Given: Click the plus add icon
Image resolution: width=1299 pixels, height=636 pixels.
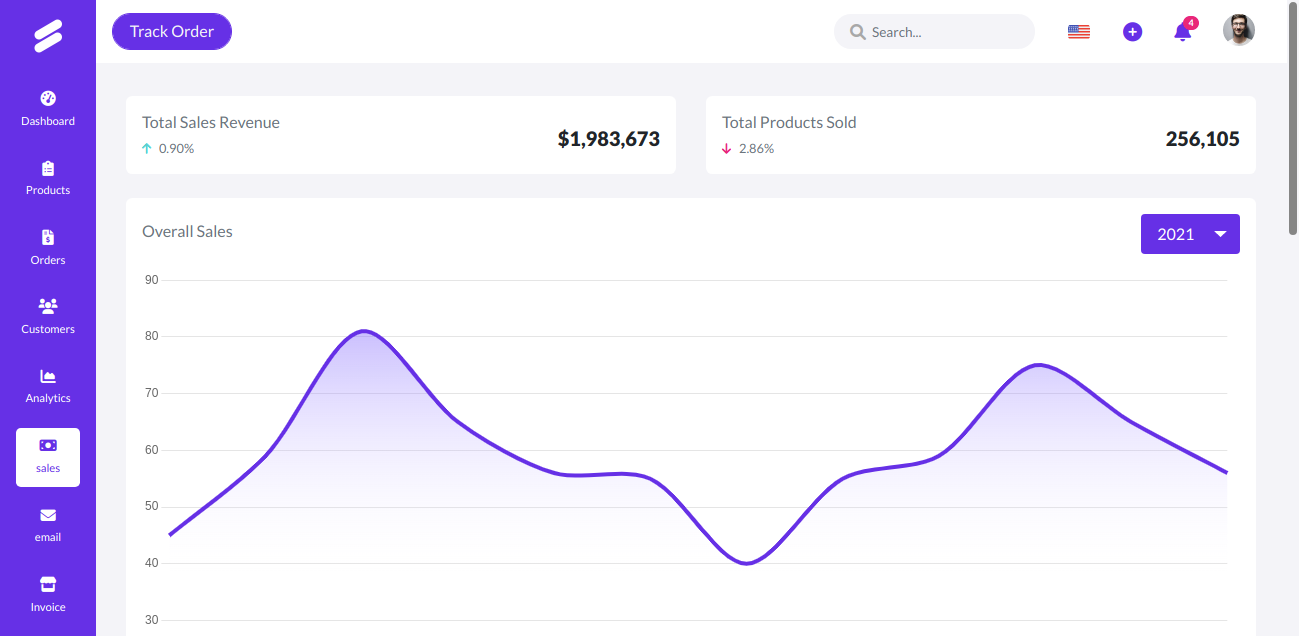Looking at the screenshot, I should pos(1132,31).
